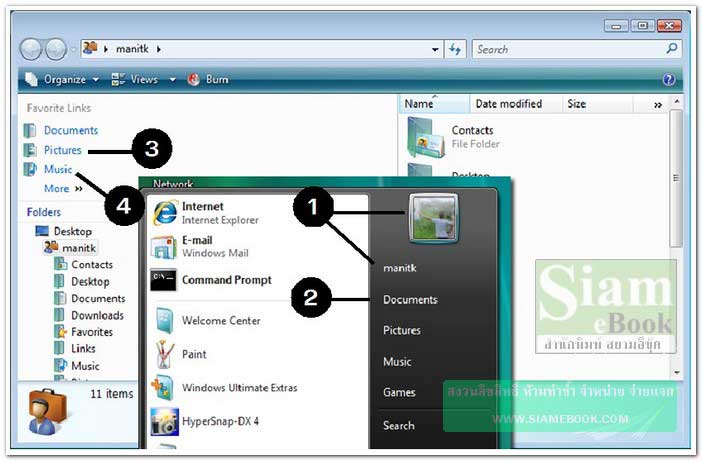The image size is (702, 461).
Task: Click the file list scroll up arrow
Action: [x=676, y=102]
